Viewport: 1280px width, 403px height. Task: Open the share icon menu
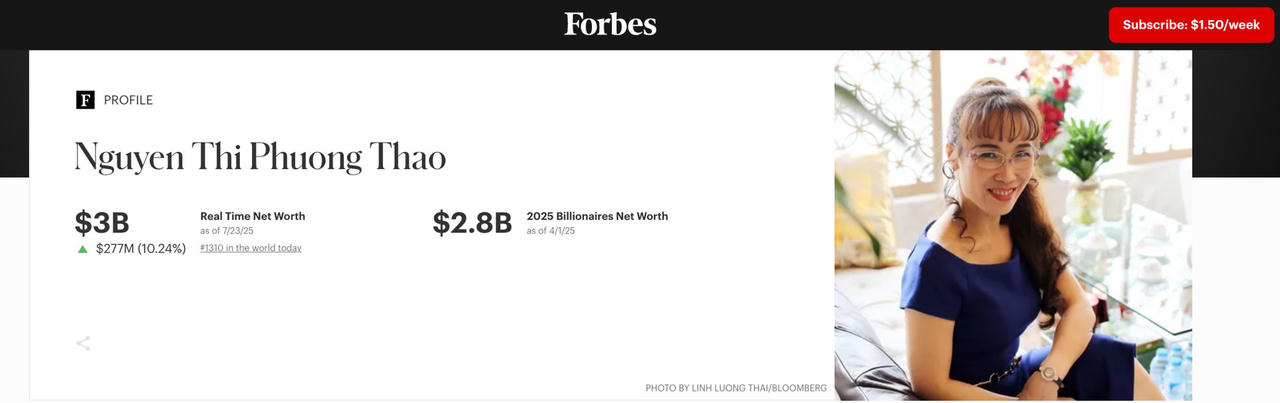pos(83,344)
